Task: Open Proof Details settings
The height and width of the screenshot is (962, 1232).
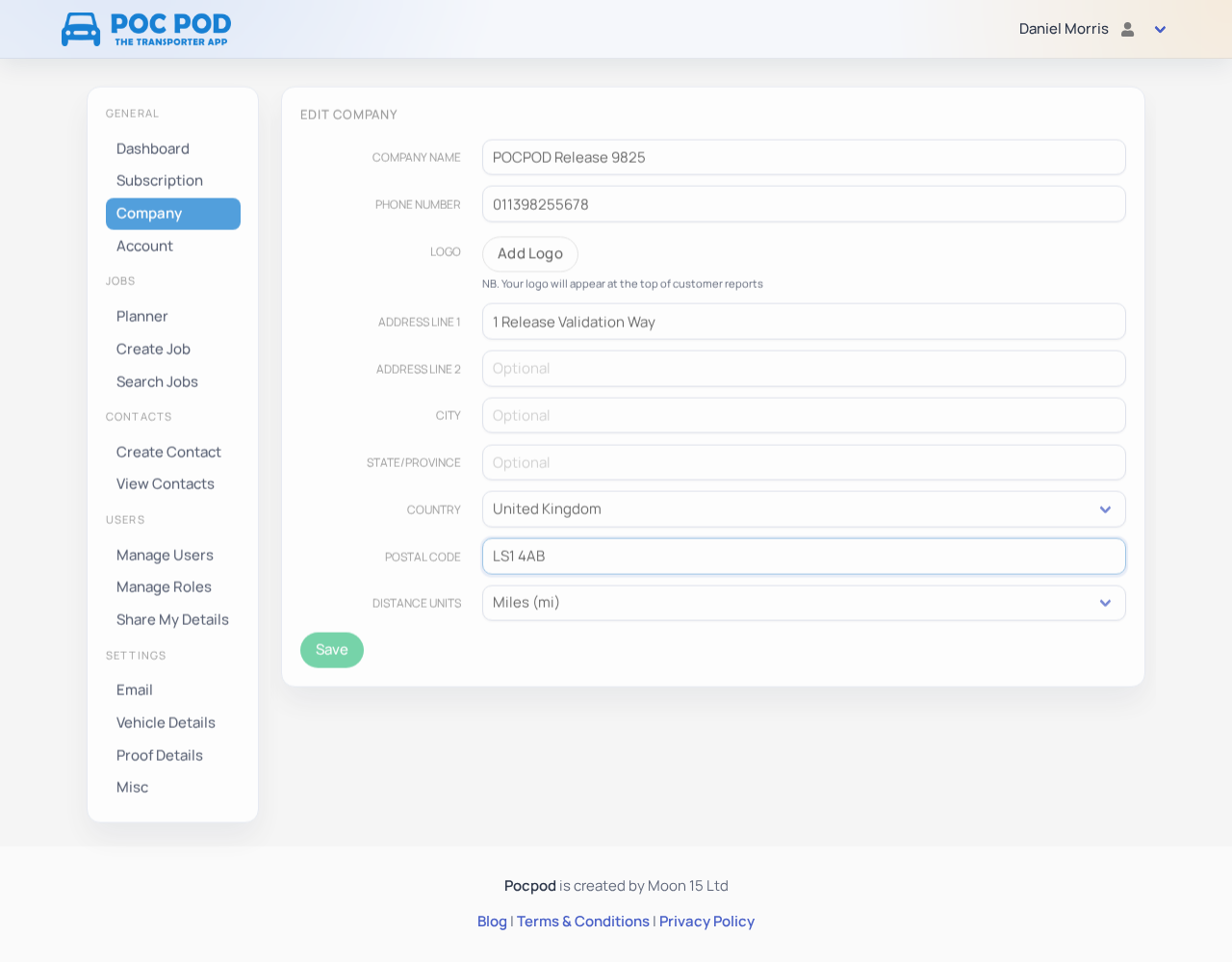Action: tap(173, 756)
